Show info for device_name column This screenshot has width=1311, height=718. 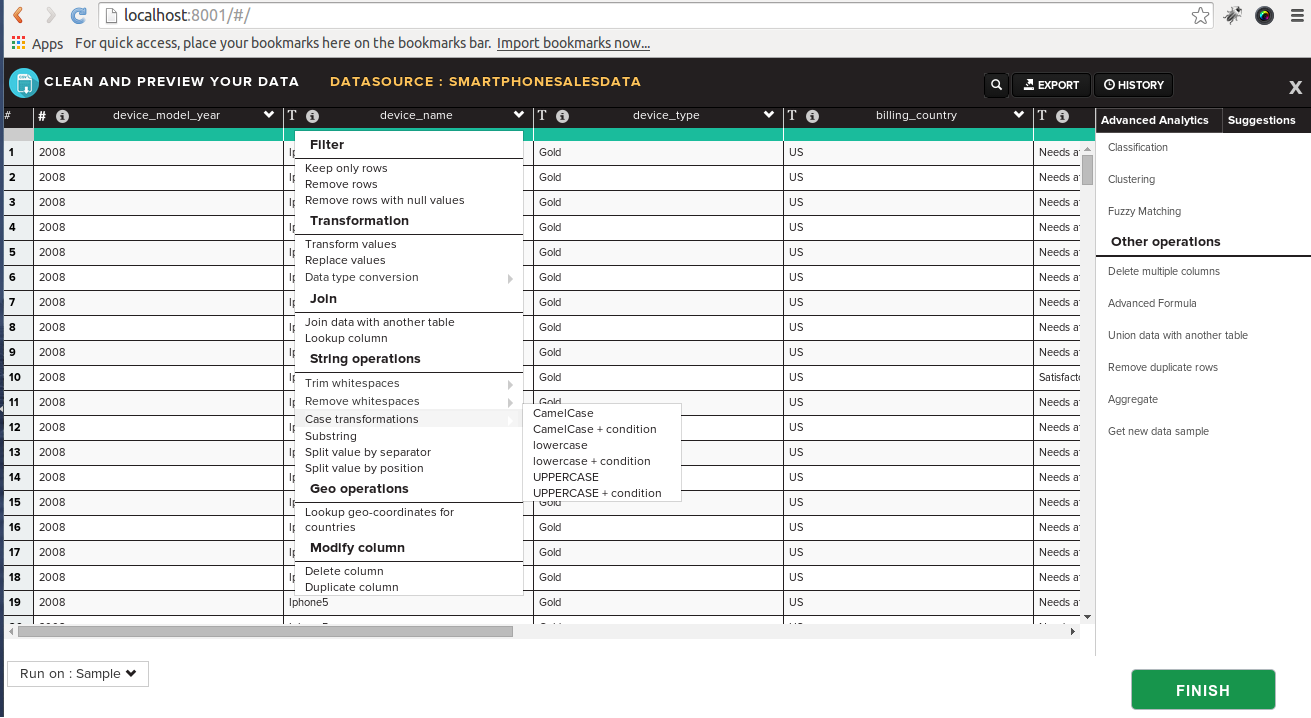[312, 116]
